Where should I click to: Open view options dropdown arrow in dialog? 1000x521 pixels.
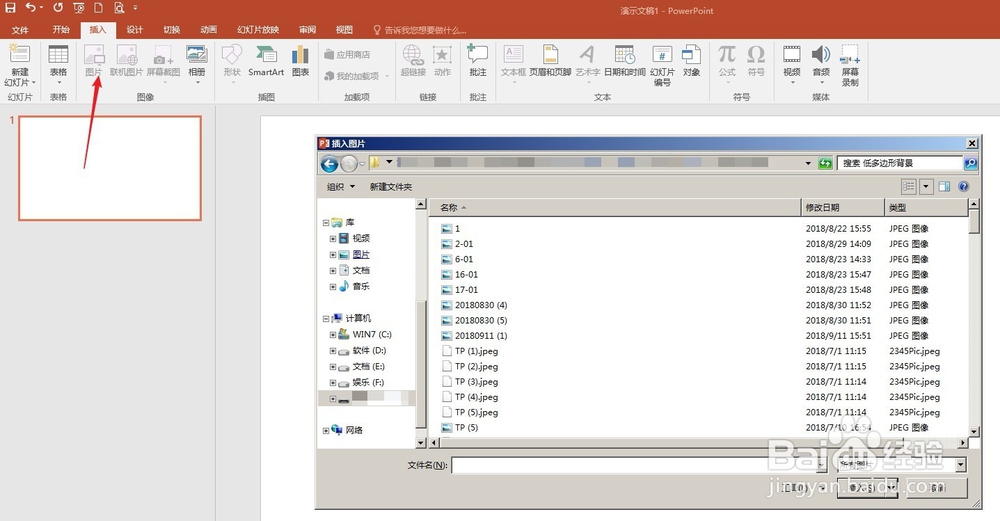coord(926,186)
